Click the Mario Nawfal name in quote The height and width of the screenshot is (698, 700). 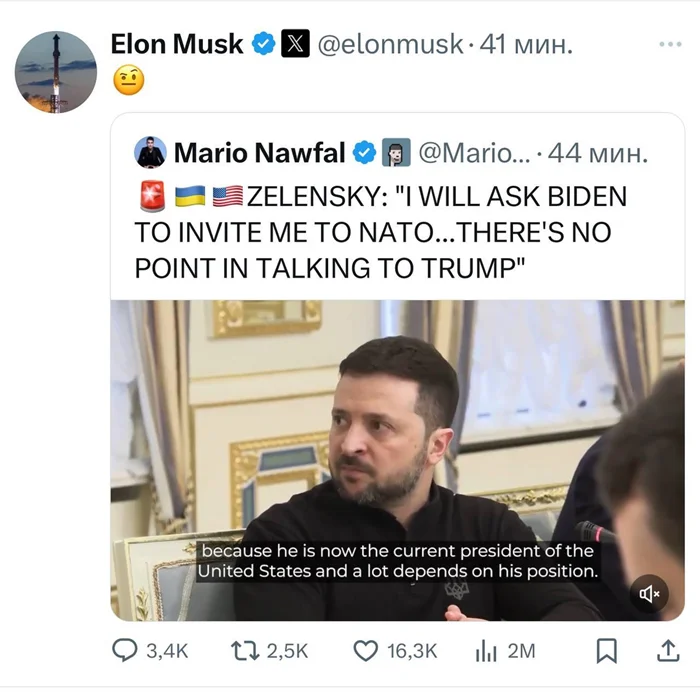pyautogui.click(x=259, y=153)
